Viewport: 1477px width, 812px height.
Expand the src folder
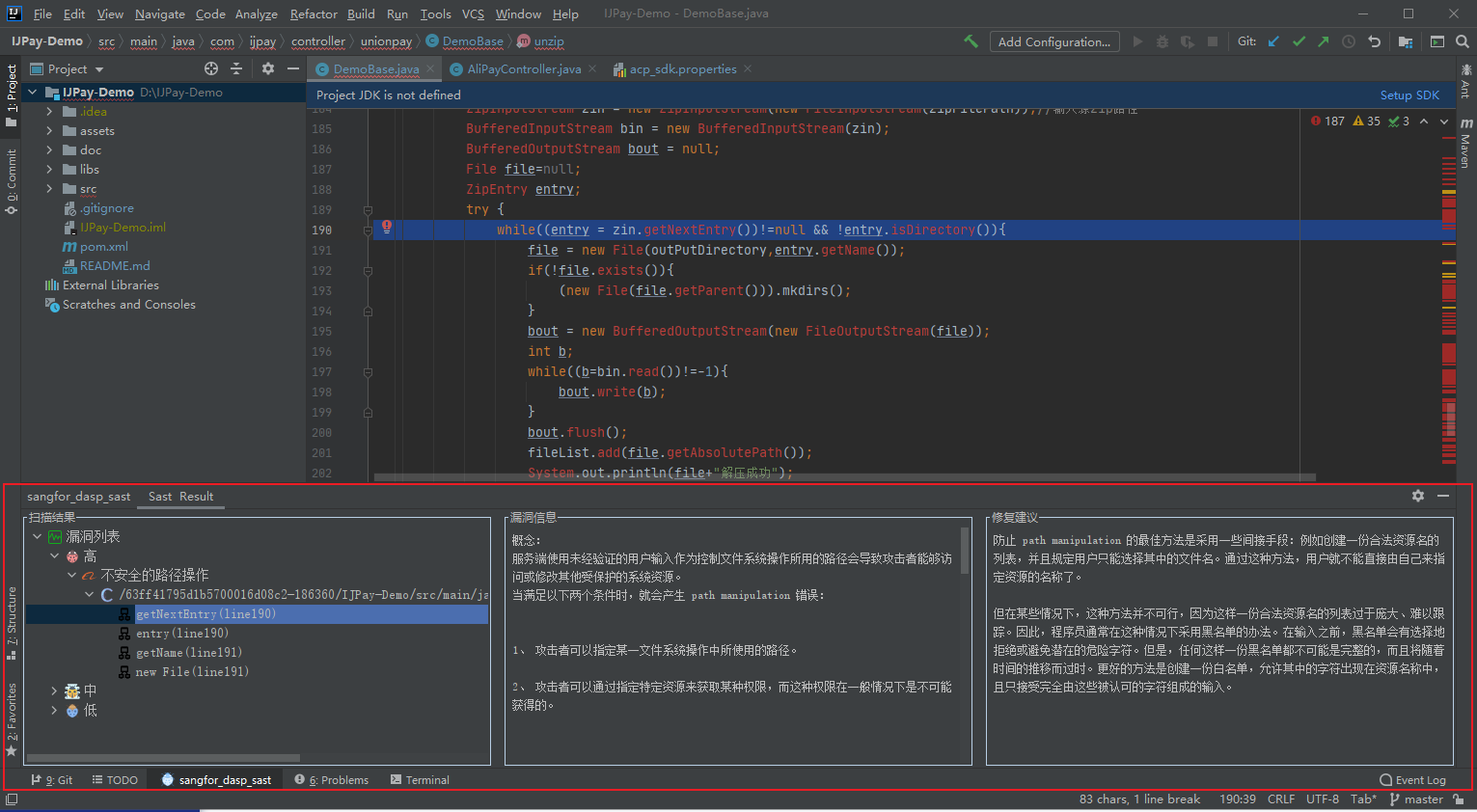pos(49,189)
